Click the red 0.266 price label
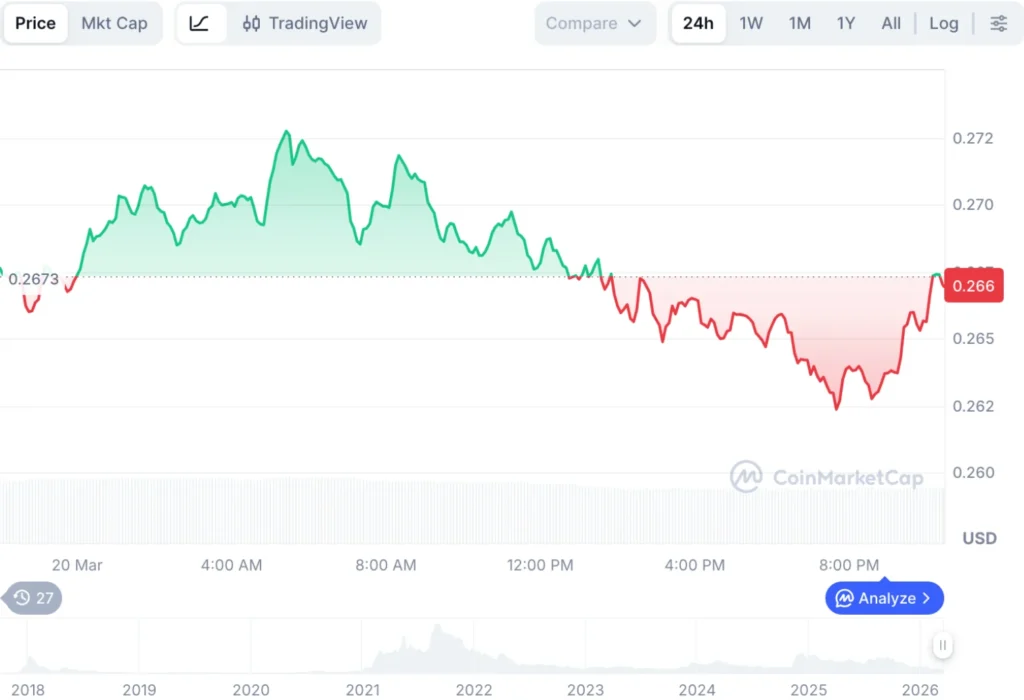Viewport: 1024px width, 700px height. coord(973,285)
